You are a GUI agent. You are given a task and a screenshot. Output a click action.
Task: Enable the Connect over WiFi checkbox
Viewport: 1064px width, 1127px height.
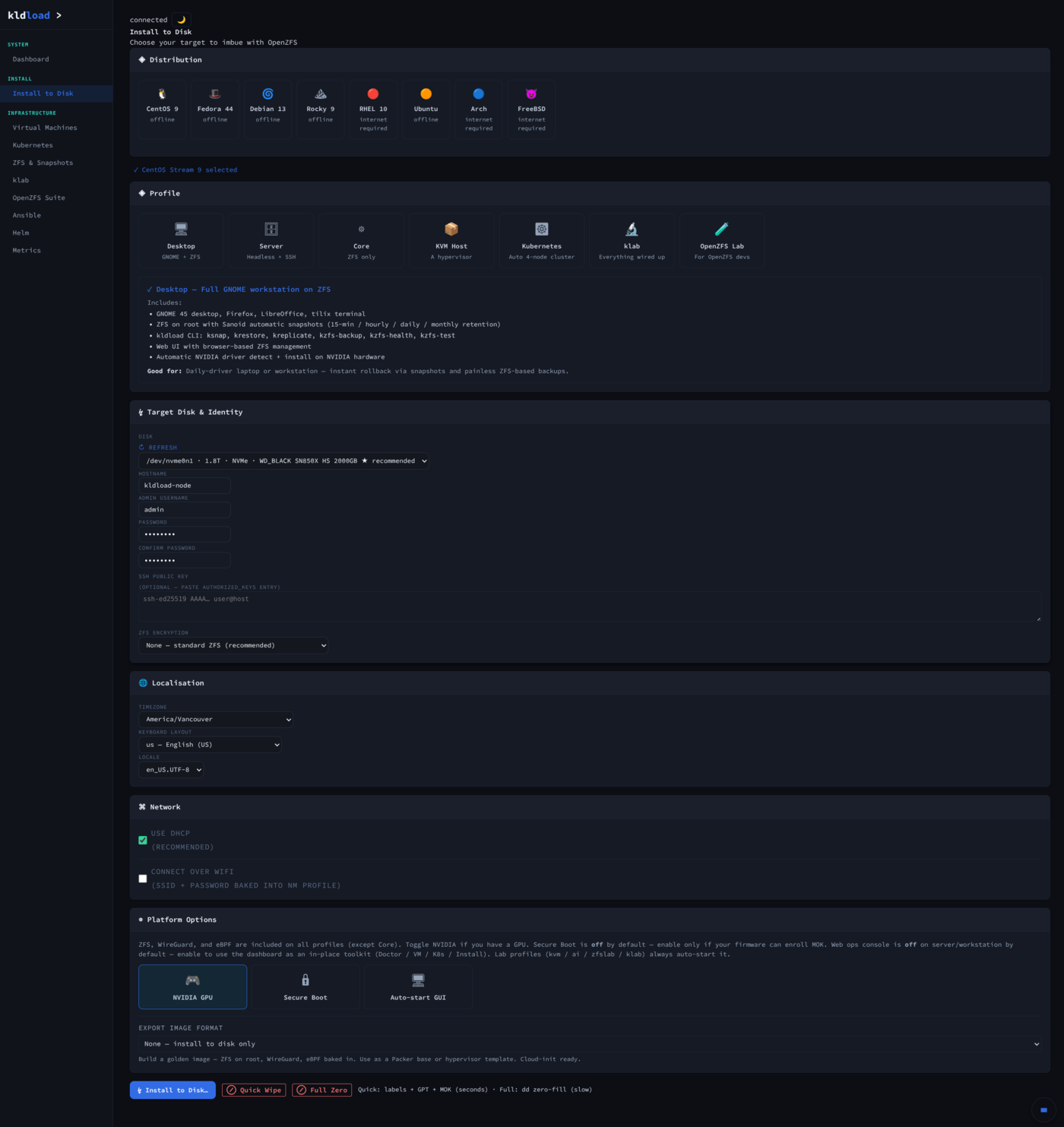[143, 878]
